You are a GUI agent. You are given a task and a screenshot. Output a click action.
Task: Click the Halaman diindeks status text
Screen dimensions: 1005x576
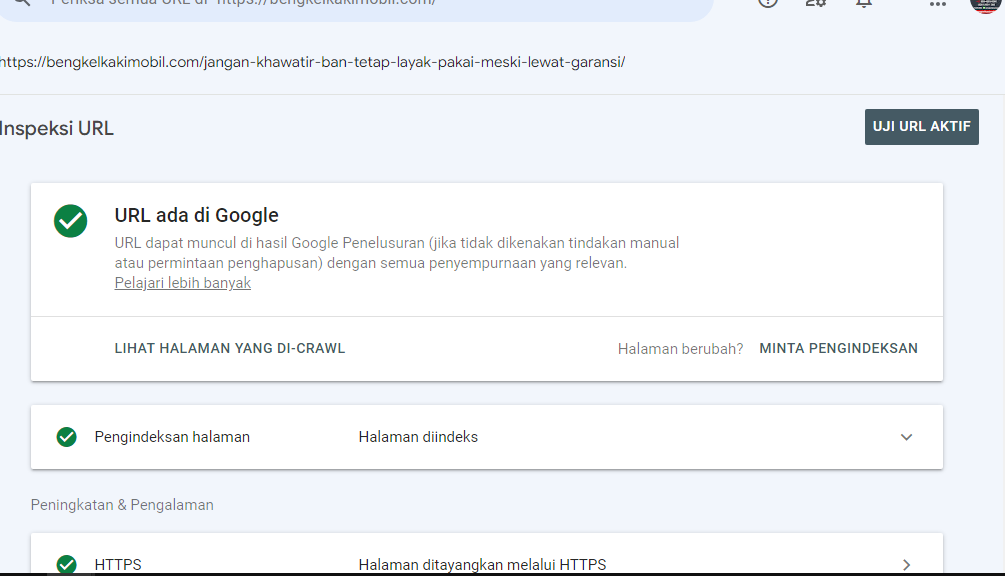point(418,437)
